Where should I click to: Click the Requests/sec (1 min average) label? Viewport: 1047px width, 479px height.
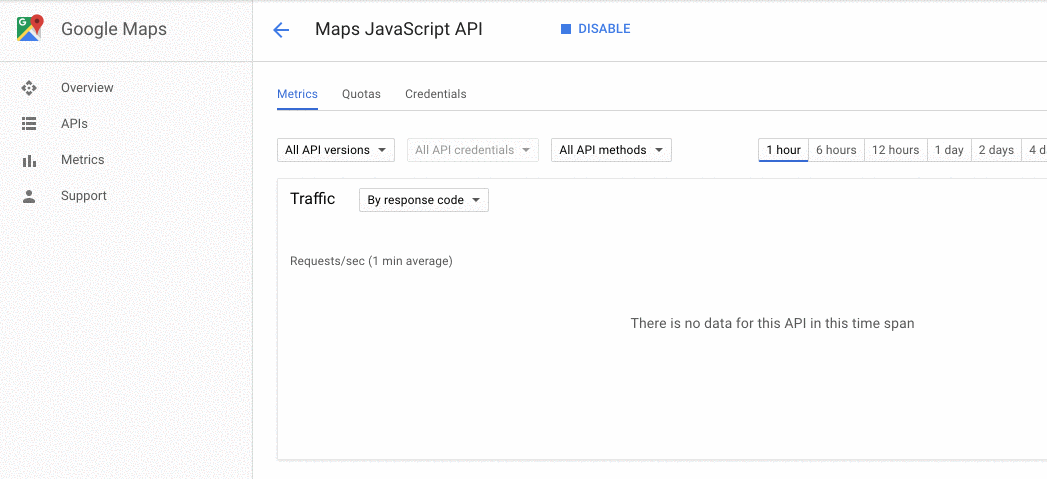pyautogui.click(x=371, y=261)
